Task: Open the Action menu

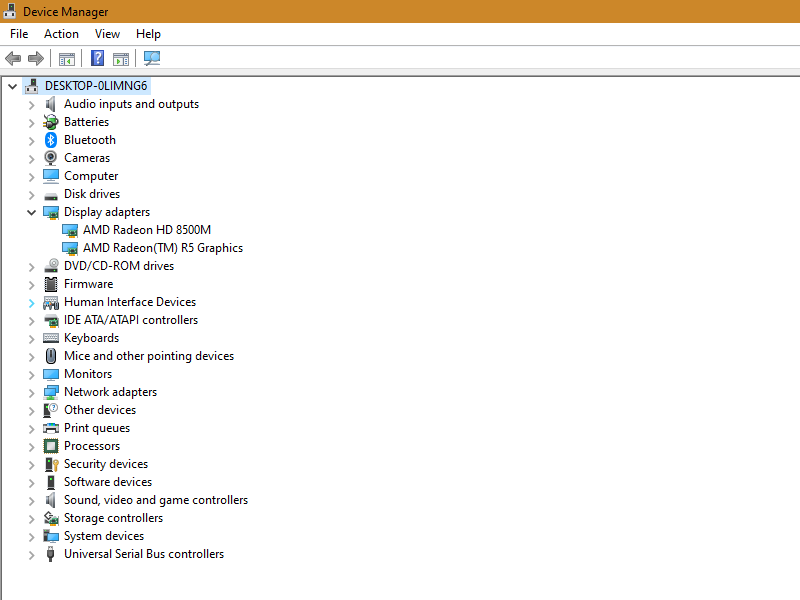Action: coord(61,34)
